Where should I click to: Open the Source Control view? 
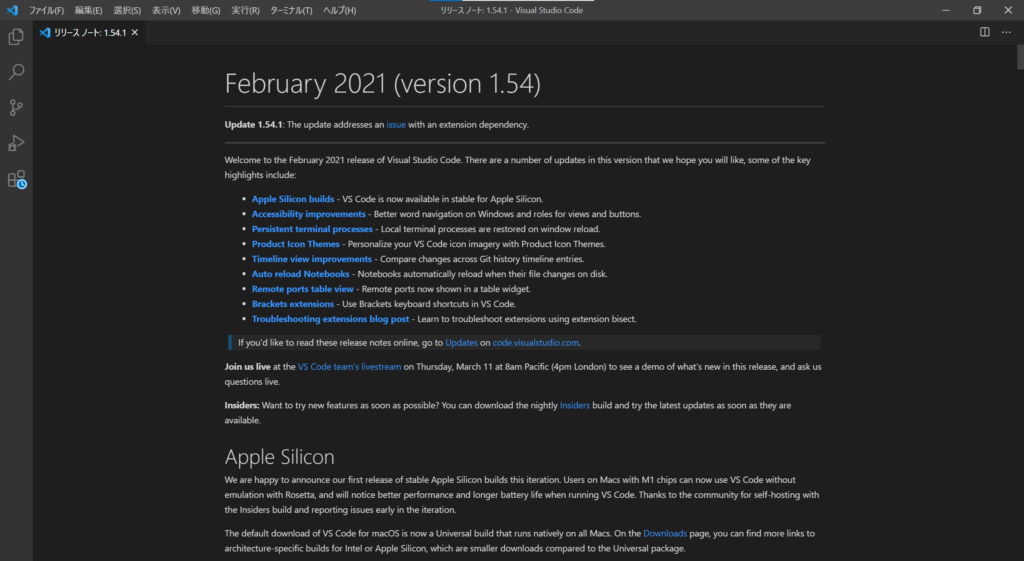pyautogui.click(x=16, y=107)
